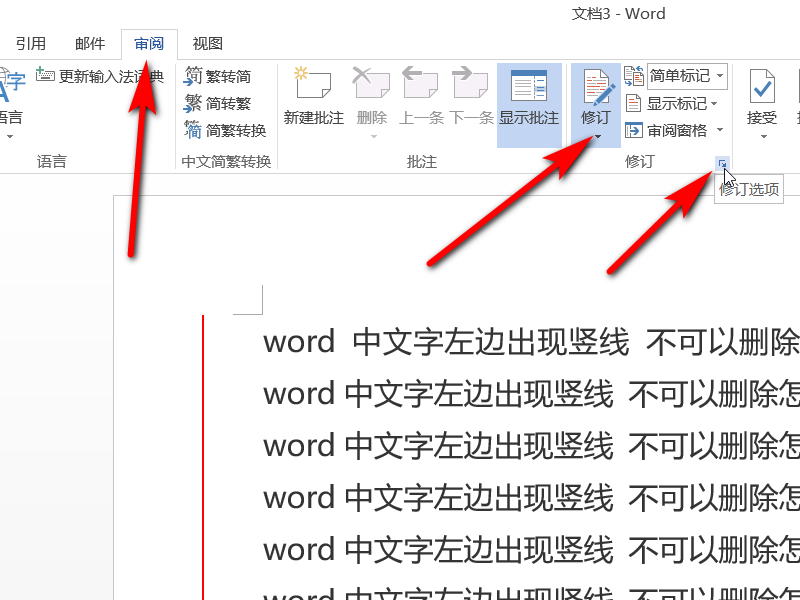Click the 语言 translate icon
The width and height of the screenshot is (800, 600).
pyautogui.click(x=12, y=85)
